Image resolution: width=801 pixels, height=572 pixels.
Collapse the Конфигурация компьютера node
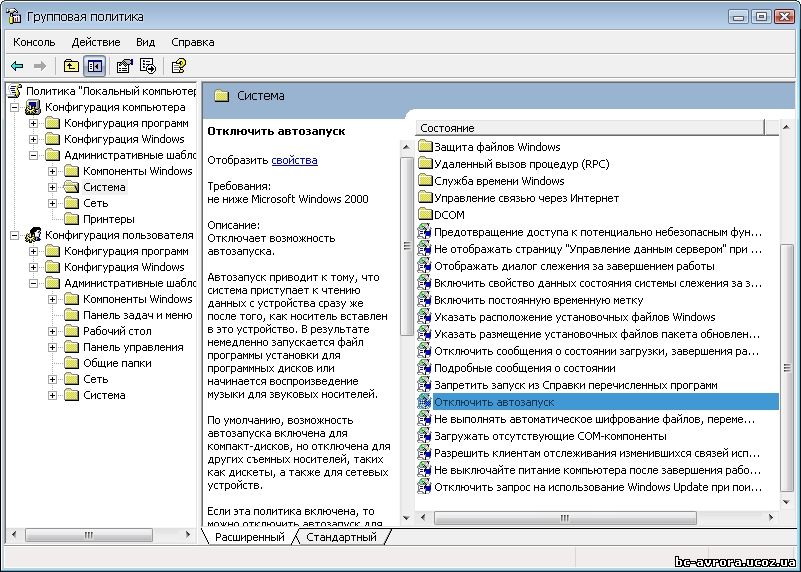click(x=14, y=107)
